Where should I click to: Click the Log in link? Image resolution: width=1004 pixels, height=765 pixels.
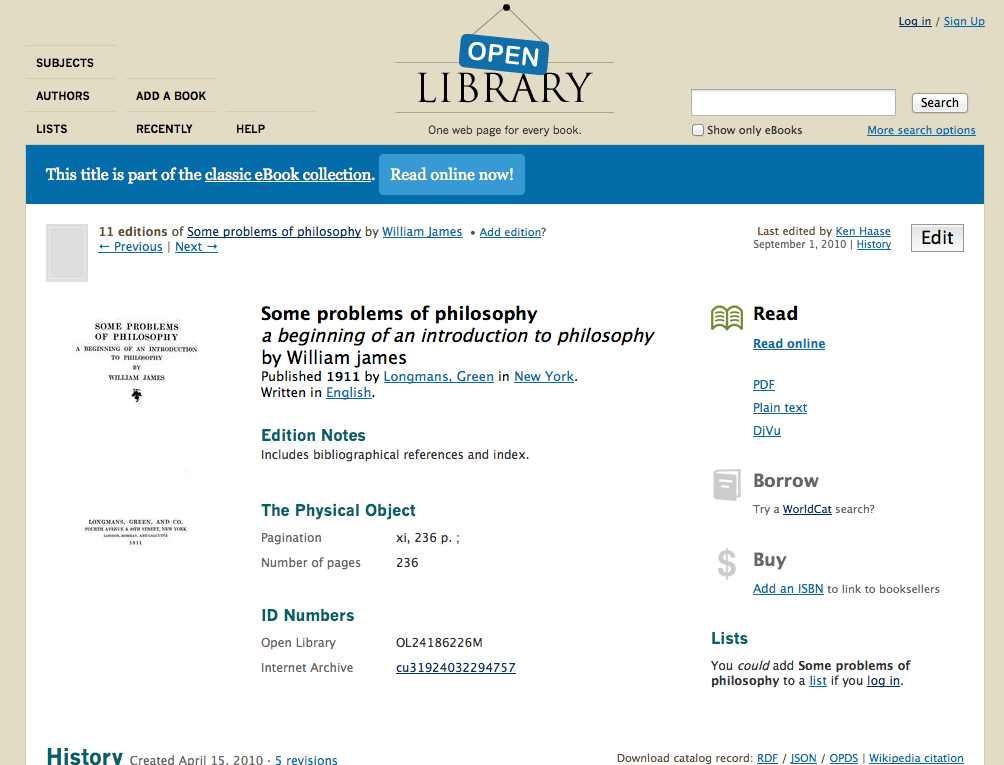pos(914,21)
